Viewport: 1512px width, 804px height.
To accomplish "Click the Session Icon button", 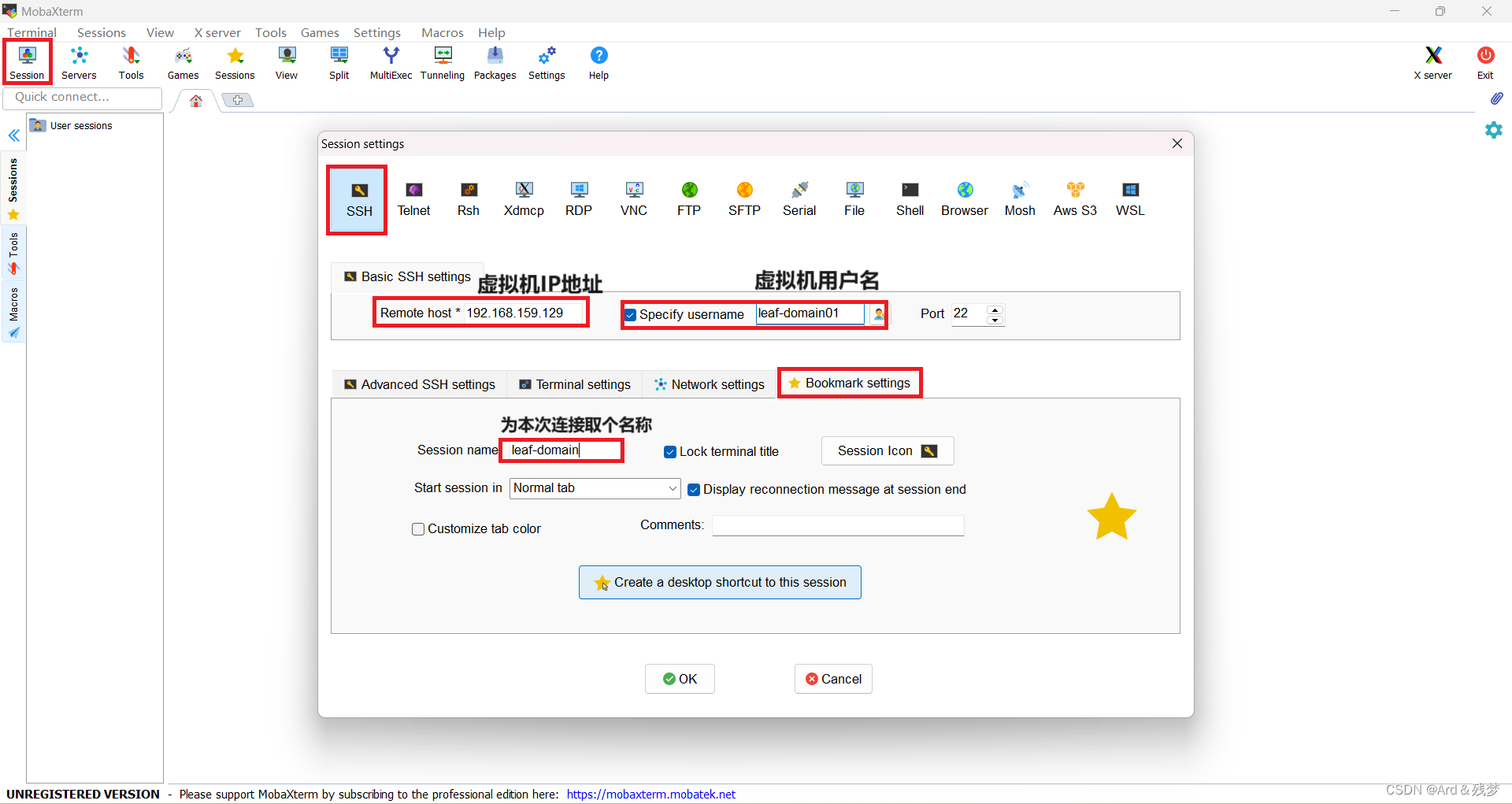I will 888,451.
